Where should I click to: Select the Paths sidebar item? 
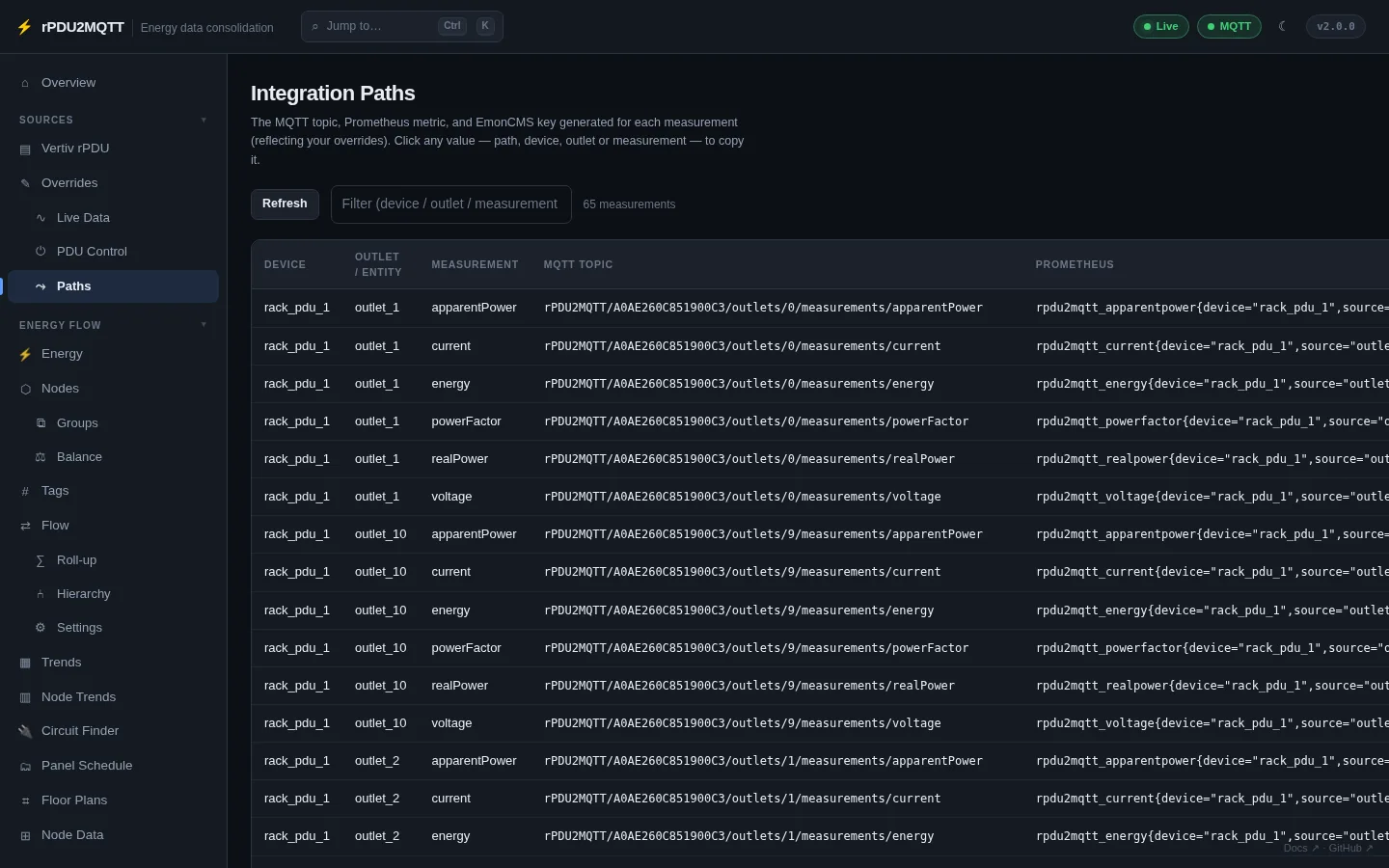click(x=113, y=286)
